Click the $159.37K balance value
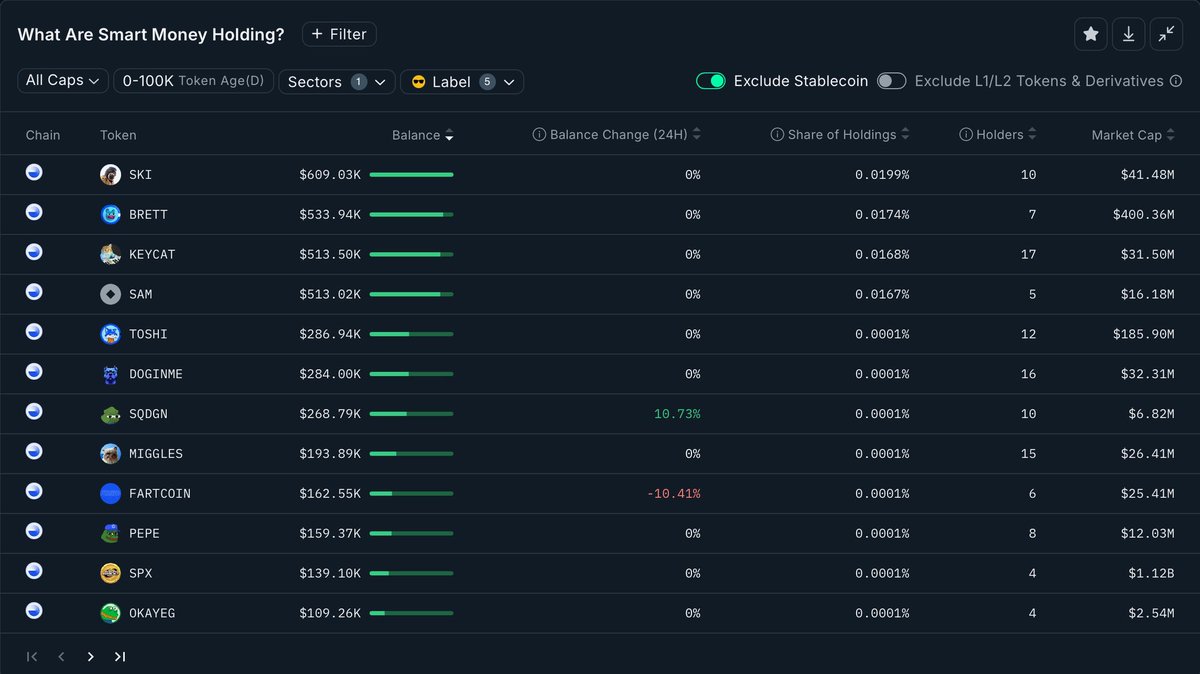Screen dimensions: 1200x674 (330, 534)
